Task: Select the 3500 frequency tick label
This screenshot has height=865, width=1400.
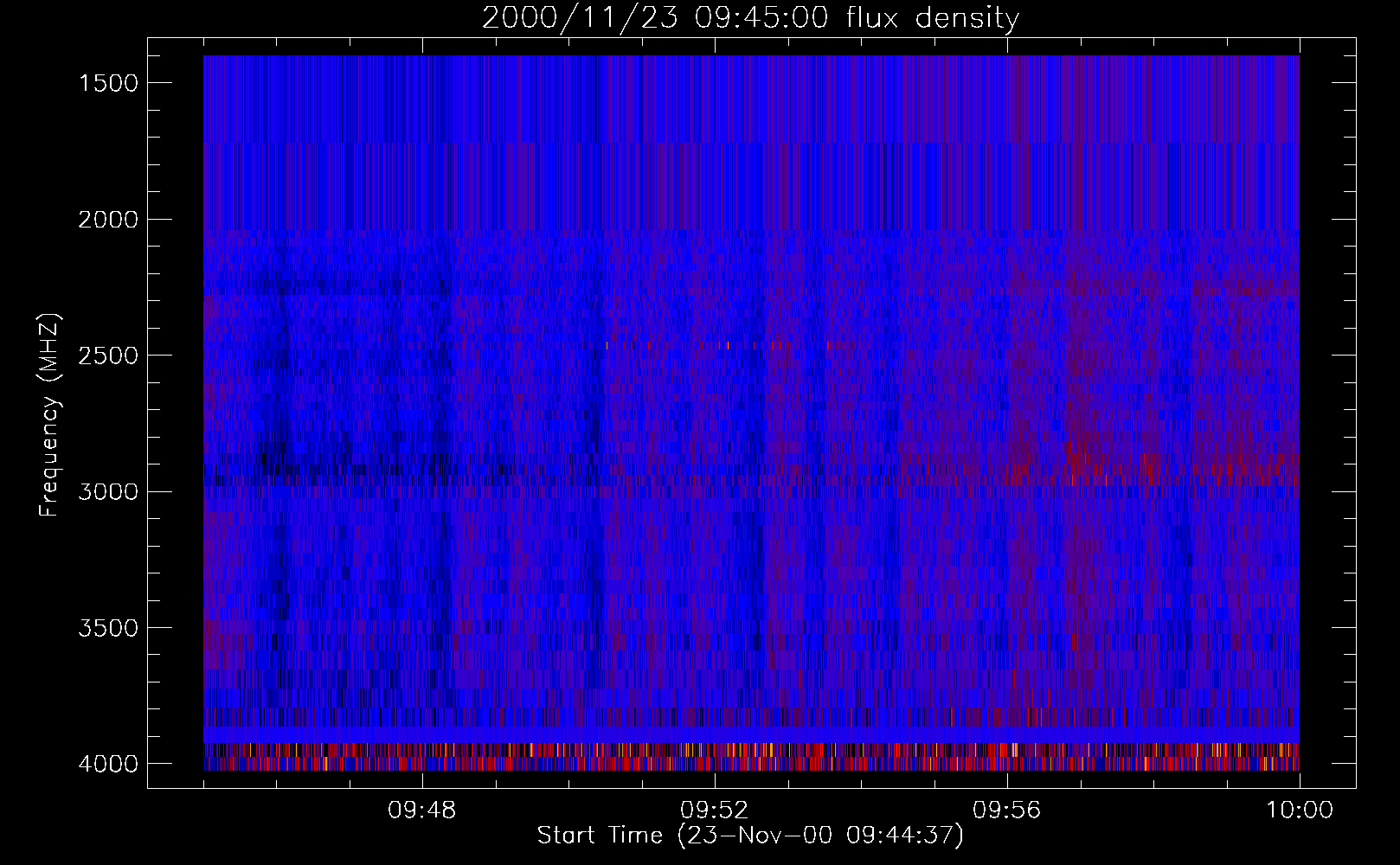Action: pyautogui.click(x=108, y=628)
